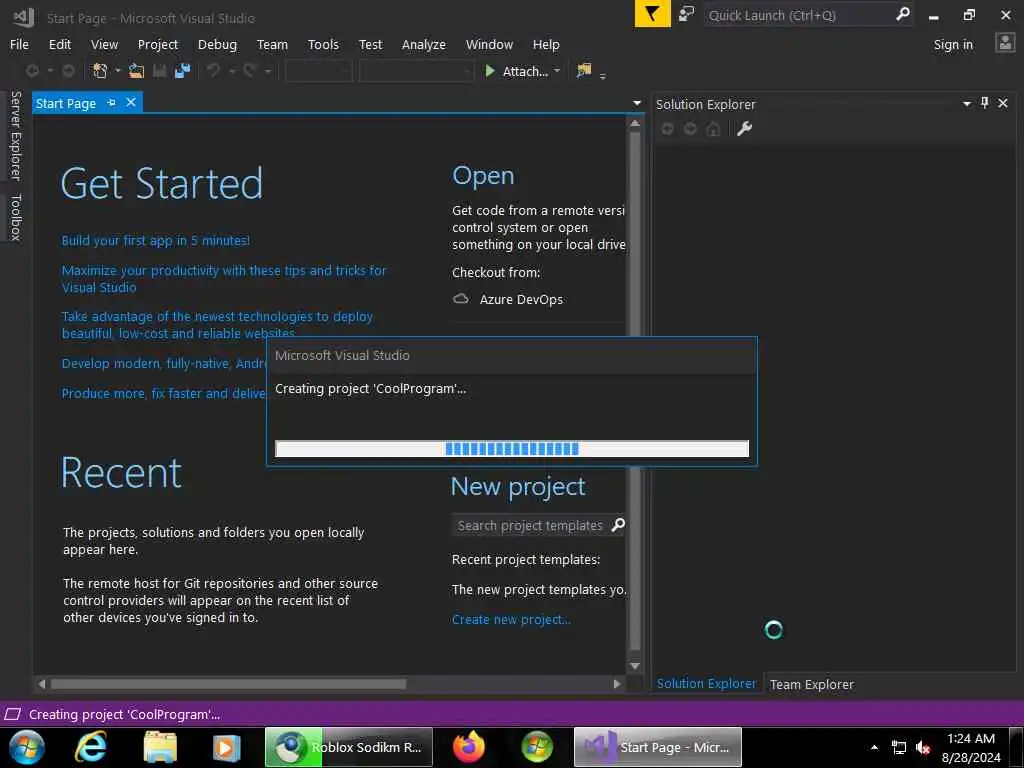
Task: Open the Undo history dropdown arrow
Action: point(232,71)
